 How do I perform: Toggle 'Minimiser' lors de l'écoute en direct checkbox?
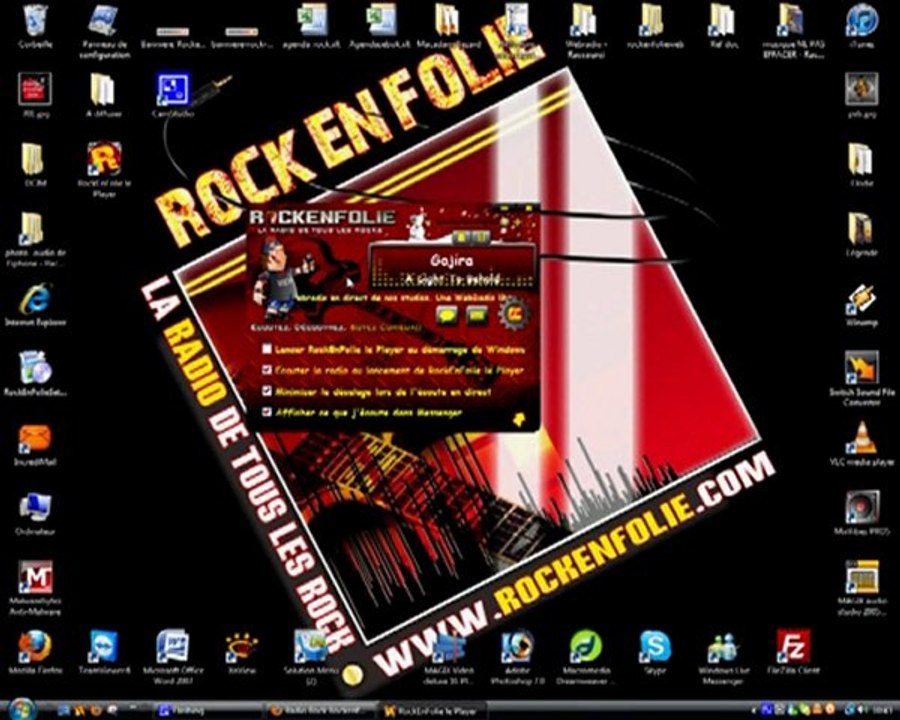(266, 391)
